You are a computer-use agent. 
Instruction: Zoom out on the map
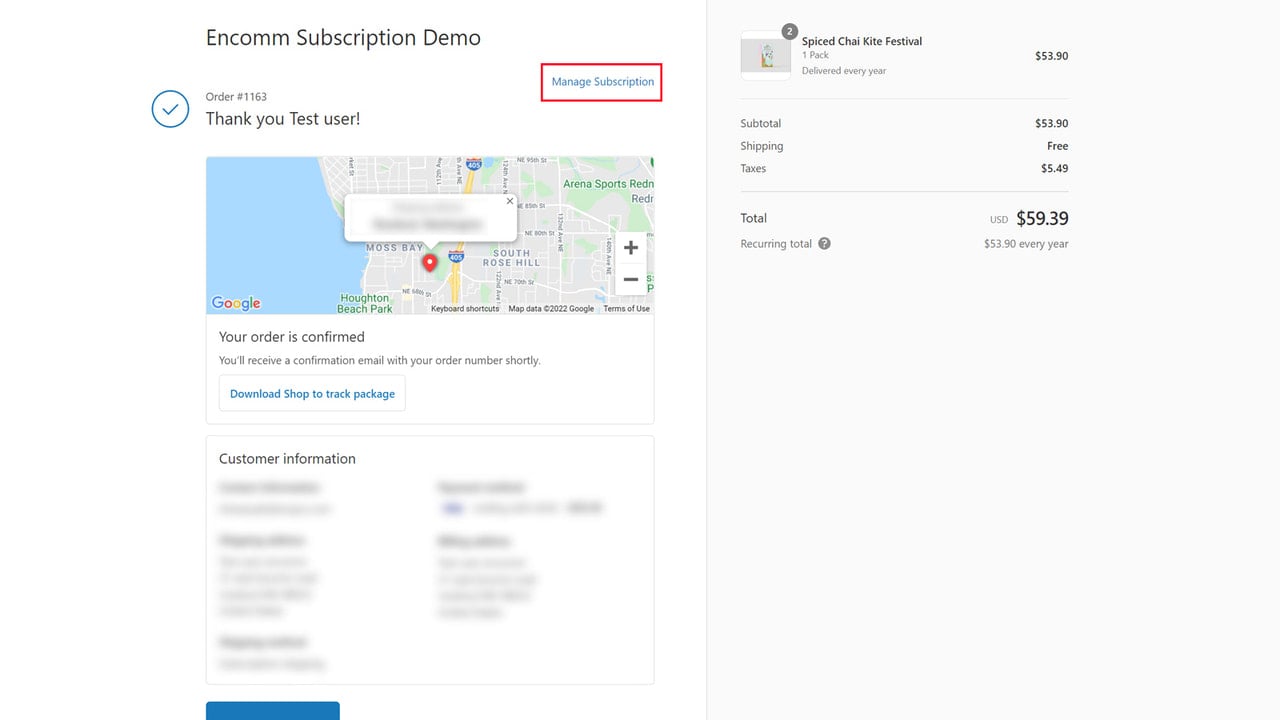click(631, 280)
